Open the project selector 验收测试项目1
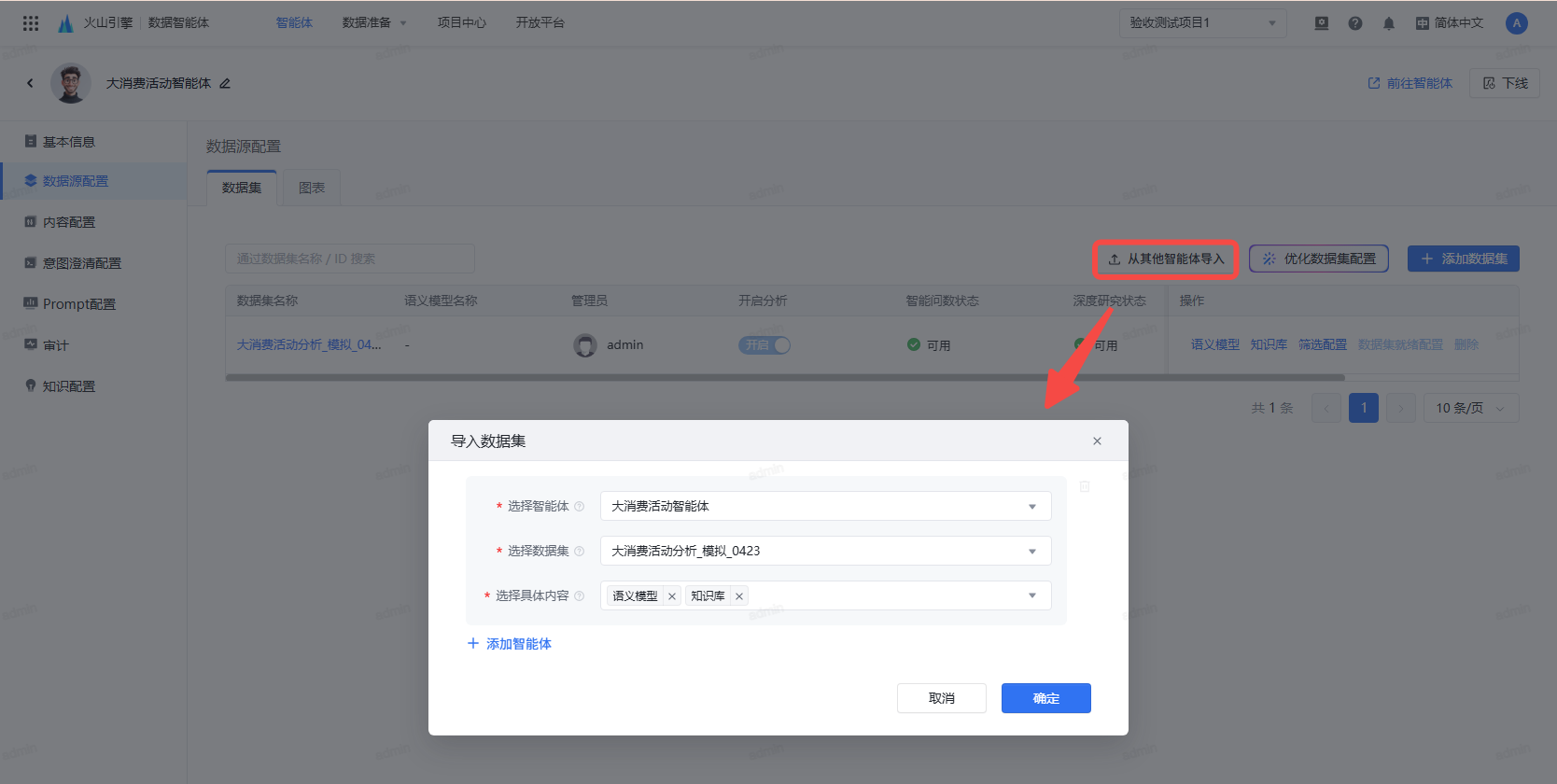The width and height of the screenshot is (1557, 784). click(x=1202, y=23)
